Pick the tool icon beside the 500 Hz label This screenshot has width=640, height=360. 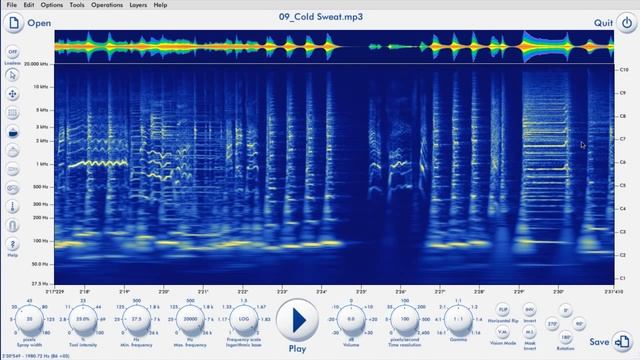[13, 188]
